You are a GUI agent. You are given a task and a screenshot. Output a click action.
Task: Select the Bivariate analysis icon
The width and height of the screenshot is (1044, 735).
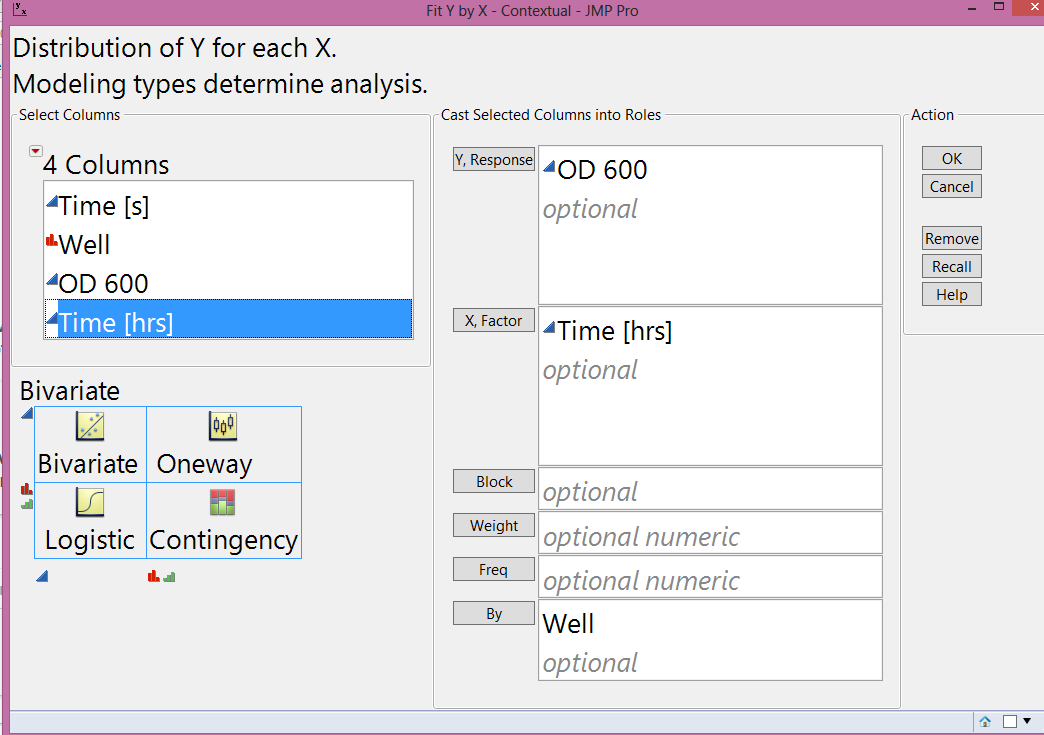pyautogui.click(x=88, y=425)
